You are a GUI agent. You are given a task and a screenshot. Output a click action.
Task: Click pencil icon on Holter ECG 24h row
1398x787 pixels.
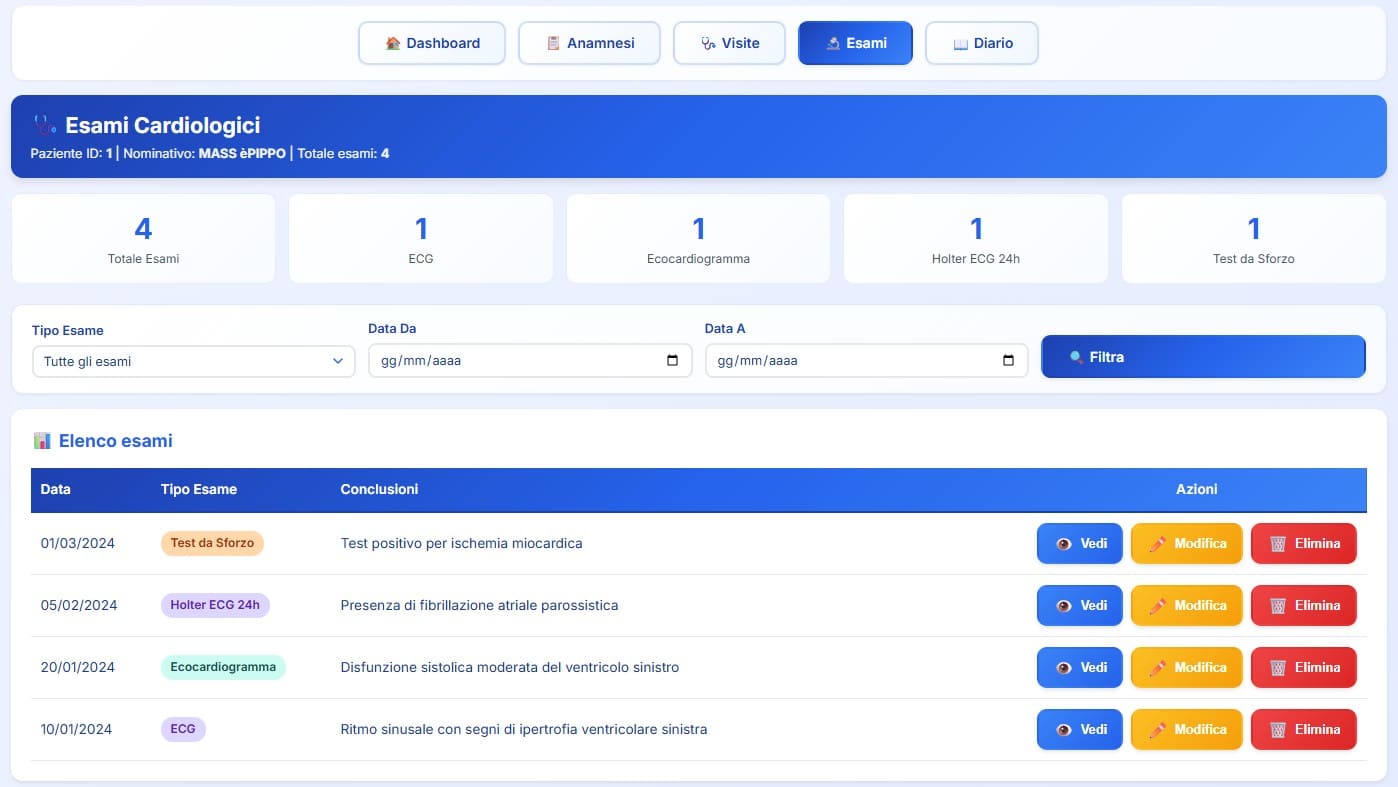tap(1158, 606)
